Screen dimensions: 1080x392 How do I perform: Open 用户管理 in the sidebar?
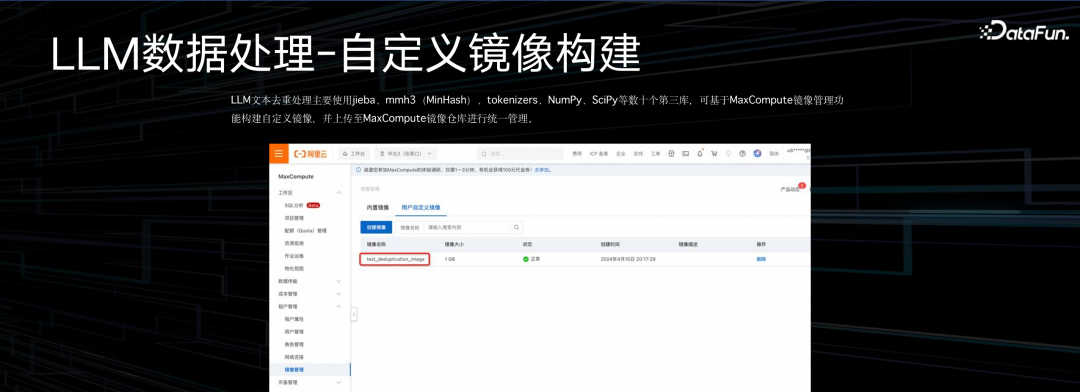[293, 331]
